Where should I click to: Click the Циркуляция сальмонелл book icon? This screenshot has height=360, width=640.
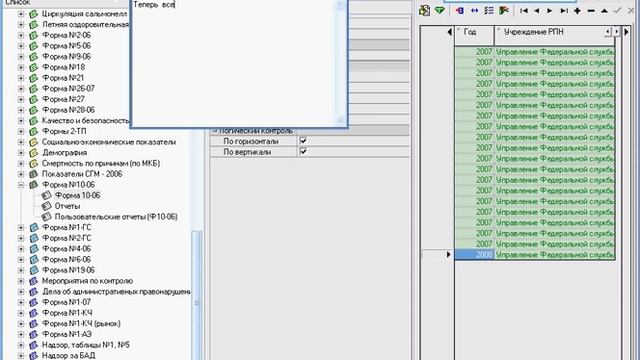point(33,14)
